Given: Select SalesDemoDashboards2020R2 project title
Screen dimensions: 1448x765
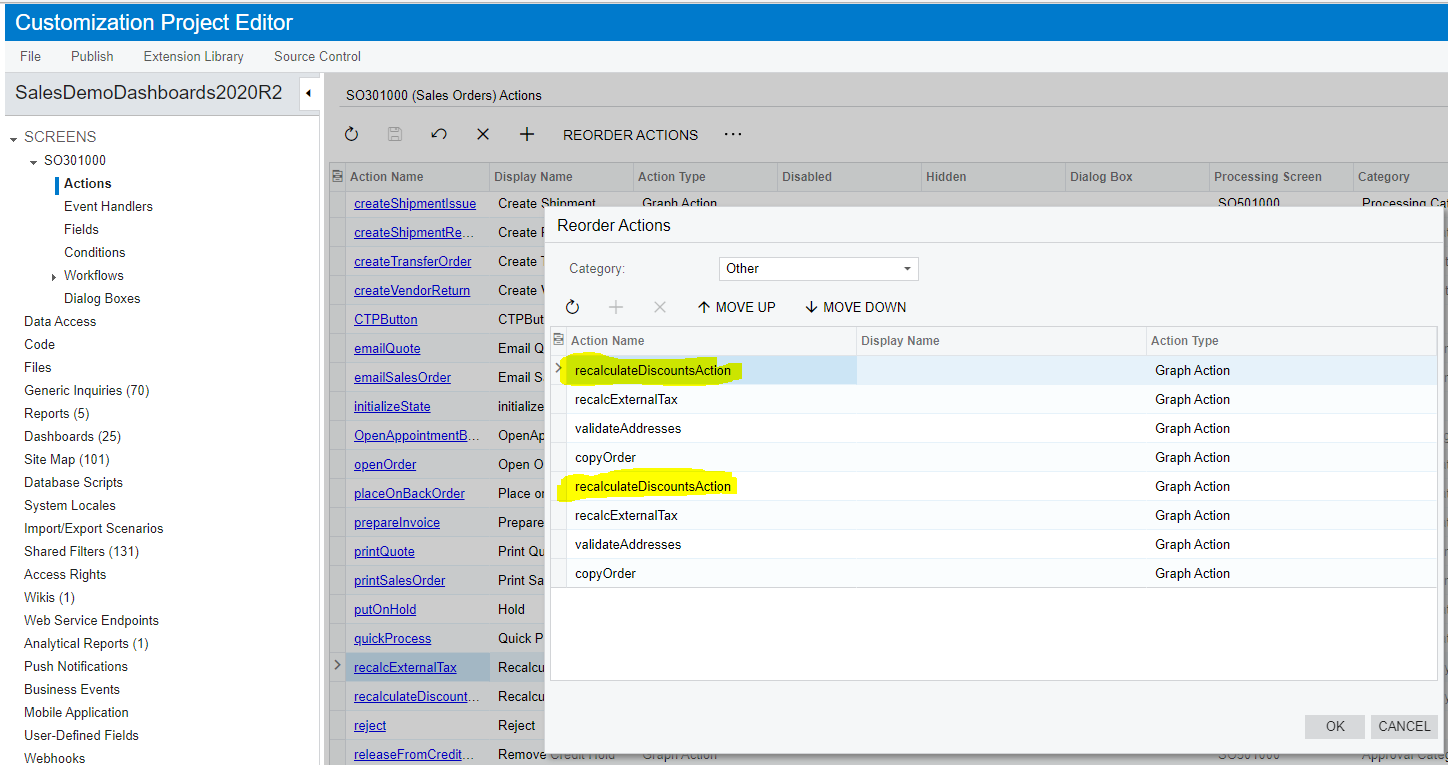Looking at the screenshot, I should tap(148, 93).
